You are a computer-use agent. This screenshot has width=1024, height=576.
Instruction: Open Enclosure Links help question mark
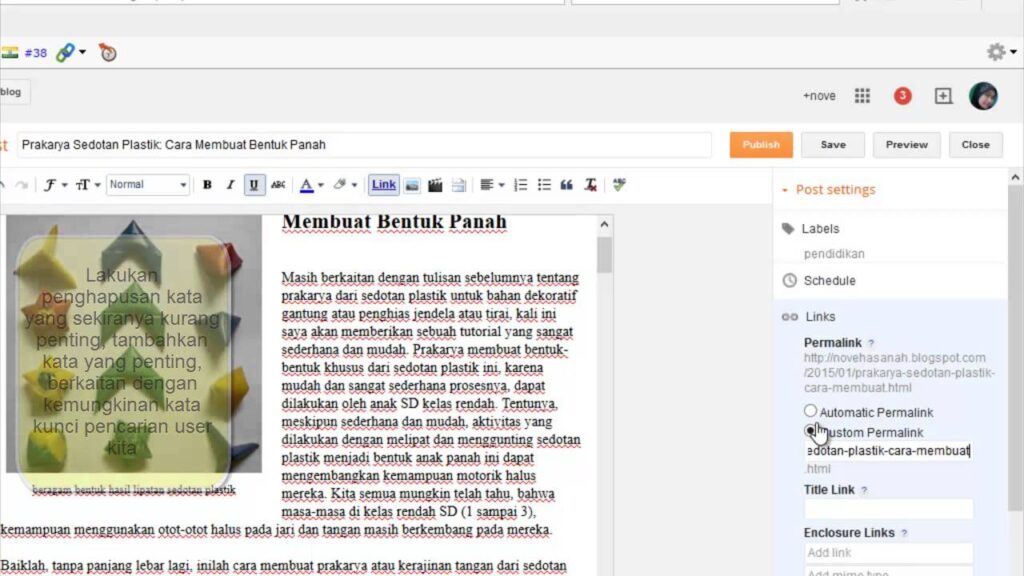point(904,534)
